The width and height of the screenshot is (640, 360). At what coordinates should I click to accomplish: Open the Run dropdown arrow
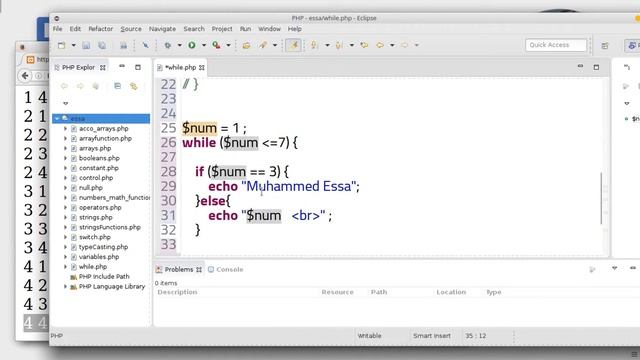click(x=204, y=45)
